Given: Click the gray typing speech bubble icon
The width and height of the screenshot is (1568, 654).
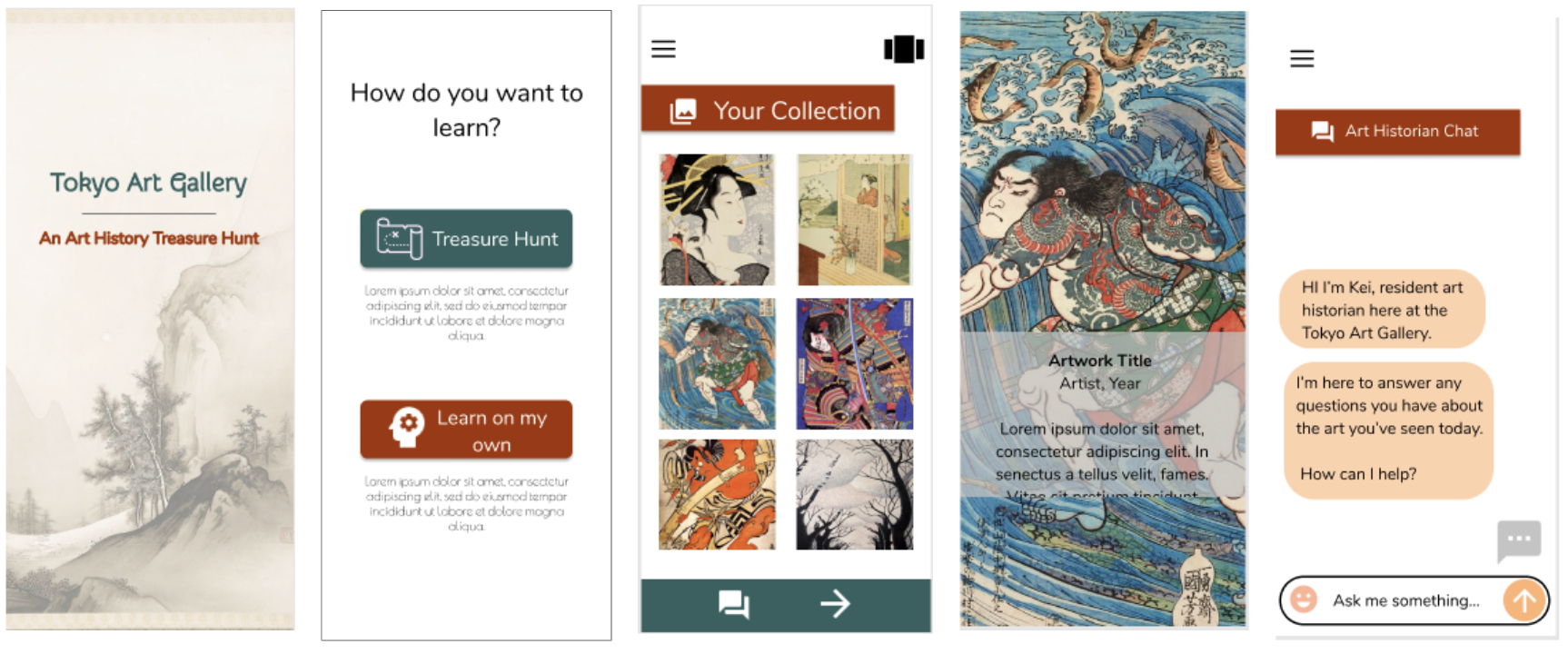Looking at the screenshot, I should (1519, 540).
